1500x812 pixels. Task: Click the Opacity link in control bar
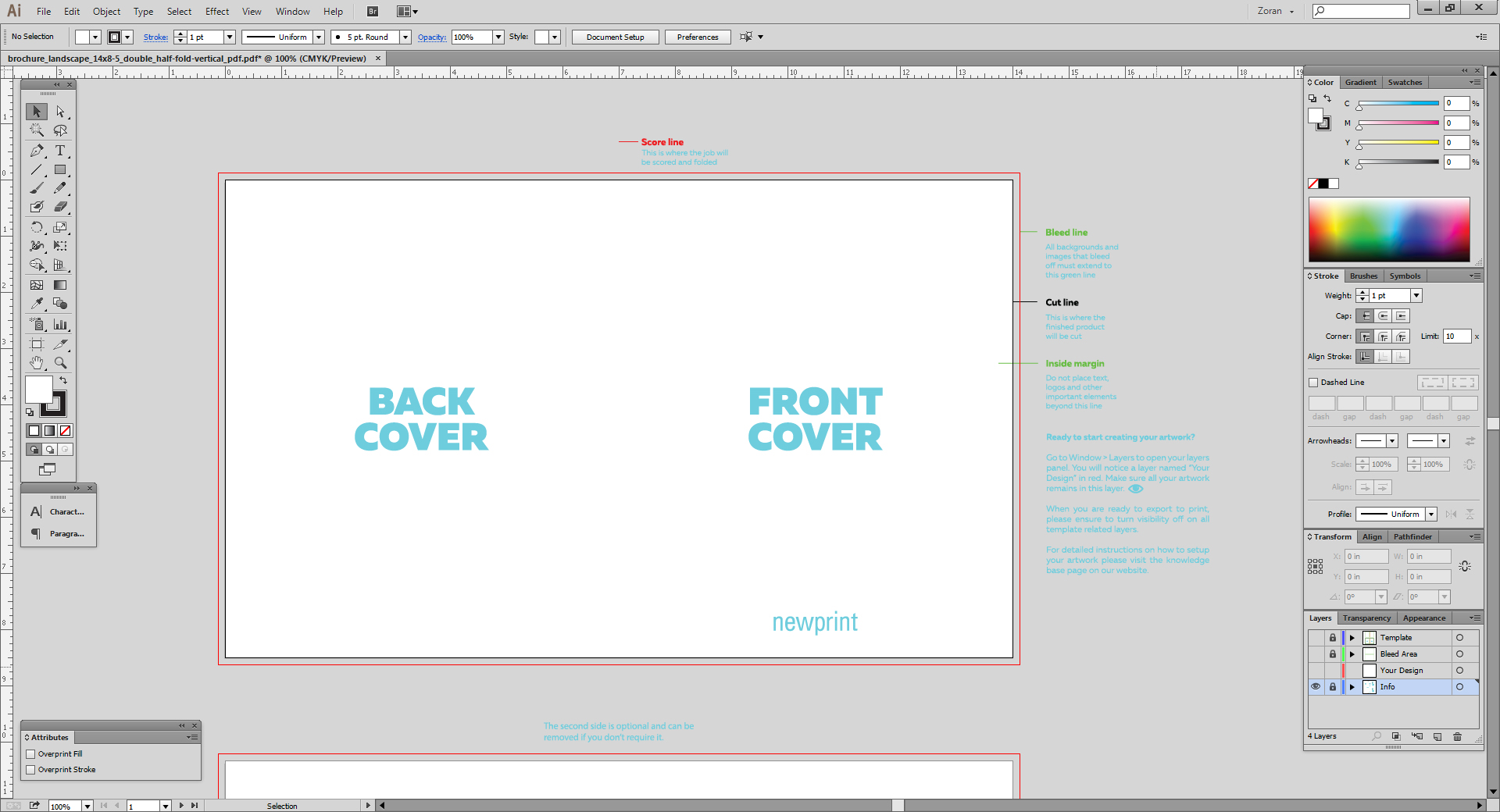tap(432, 37)
